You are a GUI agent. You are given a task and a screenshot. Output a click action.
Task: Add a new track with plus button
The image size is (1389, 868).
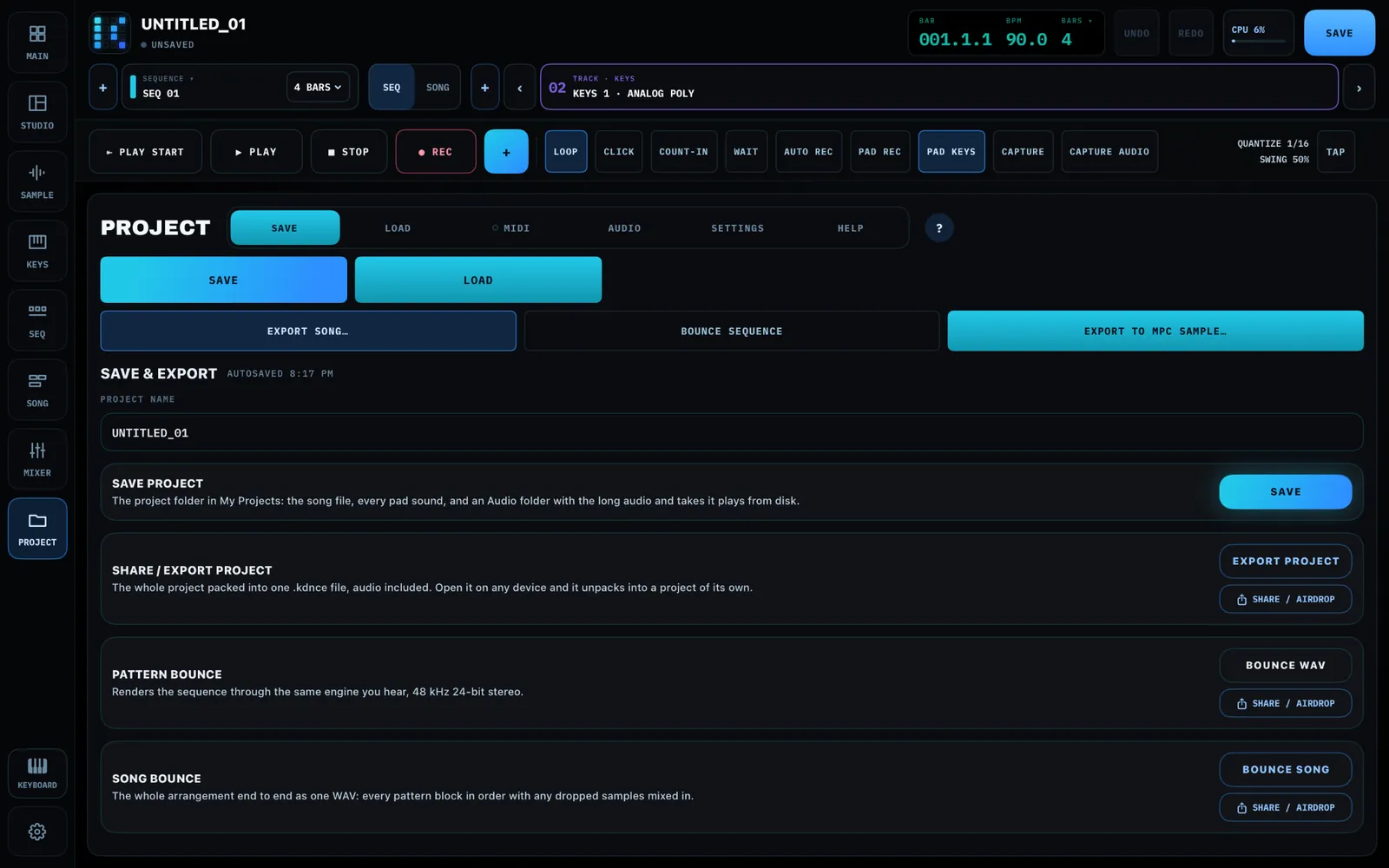click(484, 88)
